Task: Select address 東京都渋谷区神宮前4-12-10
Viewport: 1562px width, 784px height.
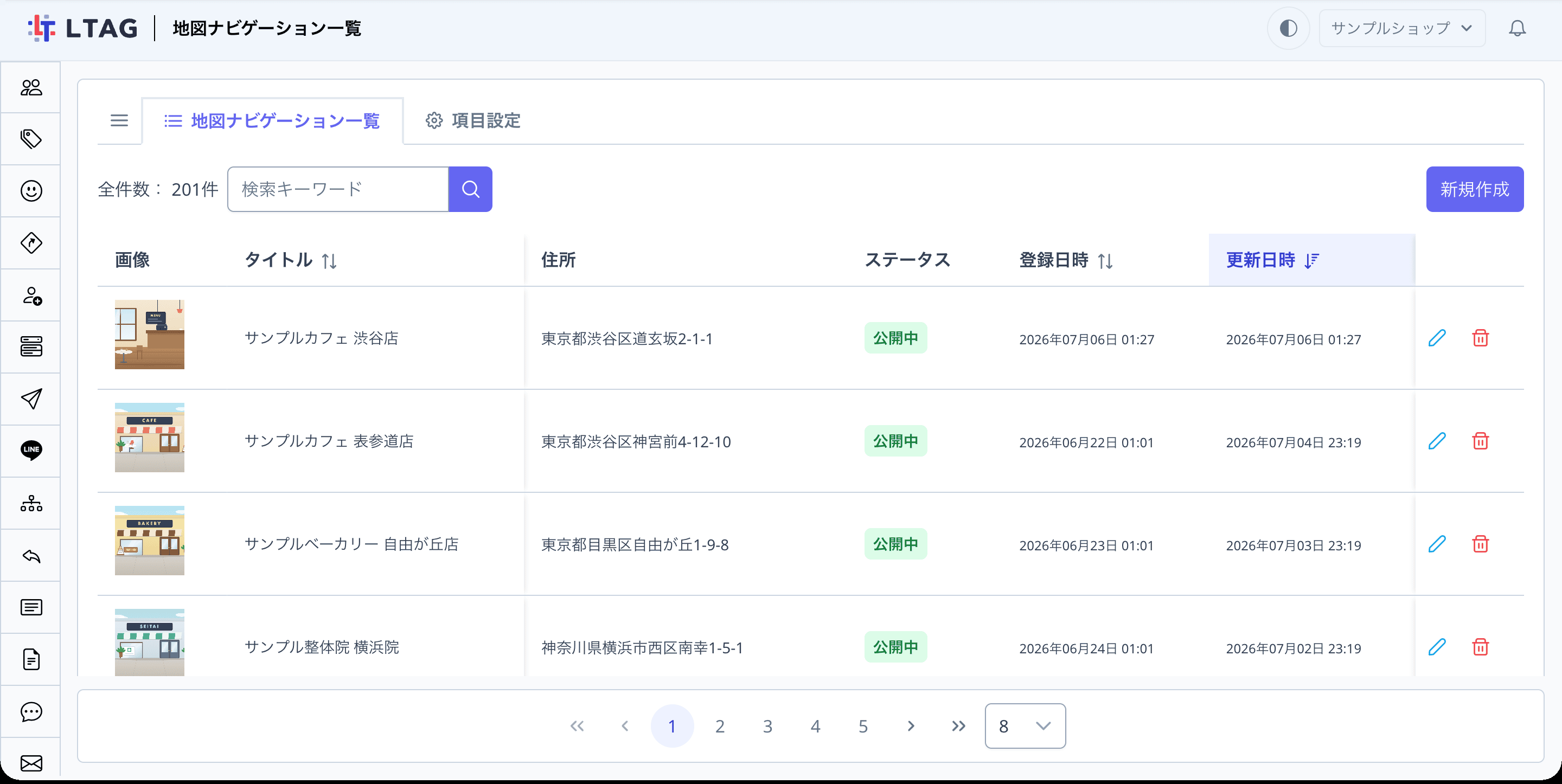Action: point(636,441)
